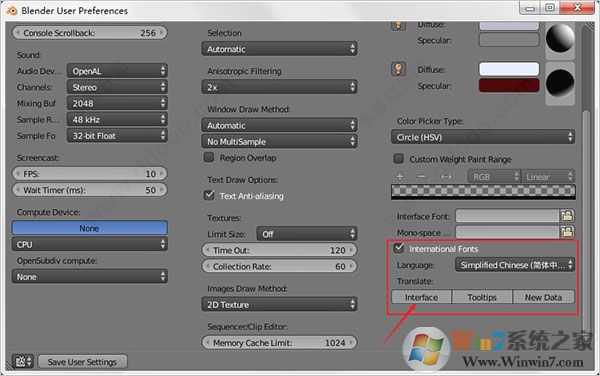Open file browser for Mono-space font
600x376 pixels.
click(x=567, y=232)
